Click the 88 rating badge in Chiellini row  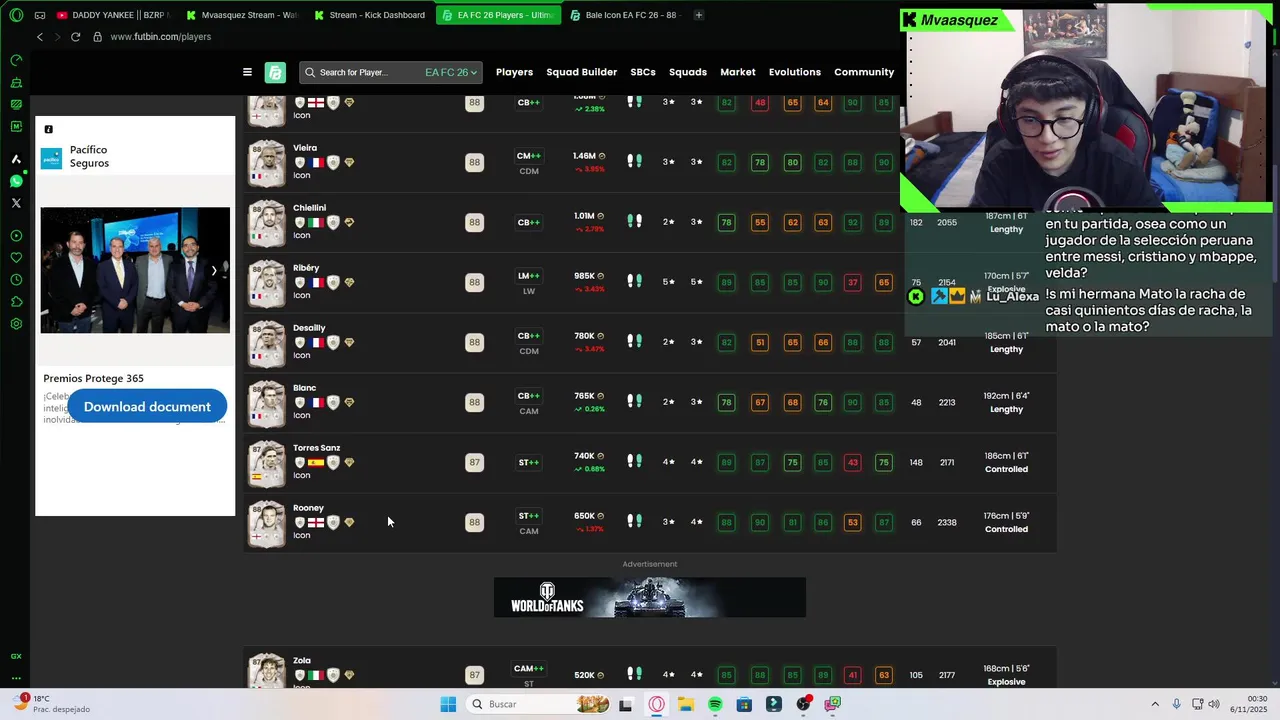[x=474, y=222]
